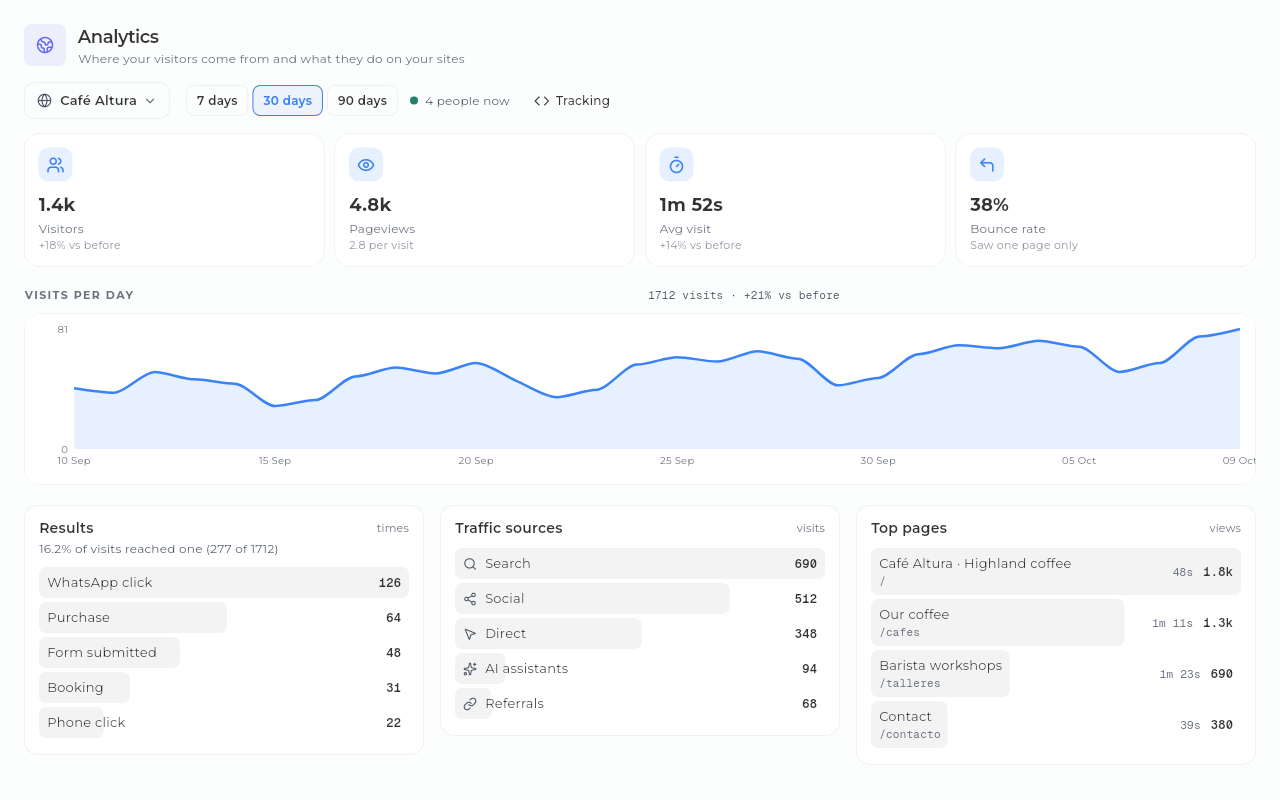
Task: Click the 1.4k Visitors value
Action: (57, 205)
